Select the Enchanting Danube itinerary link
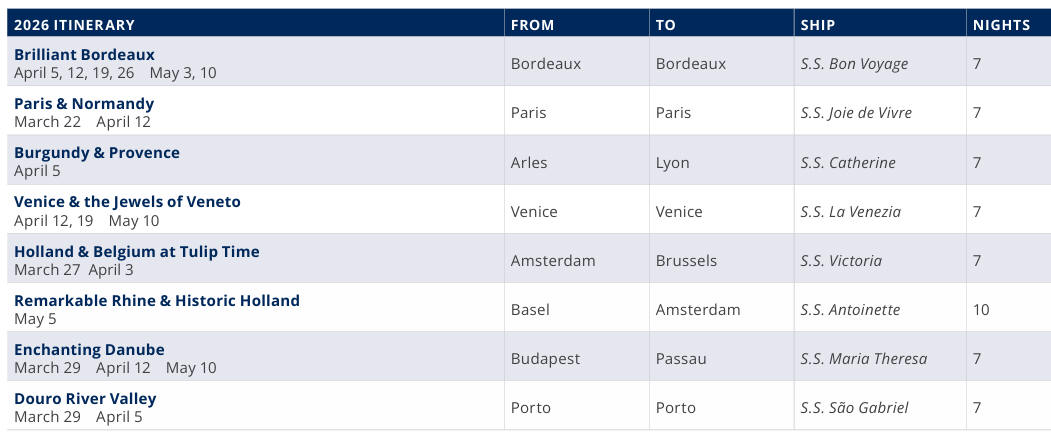 (x=89, y=350)
